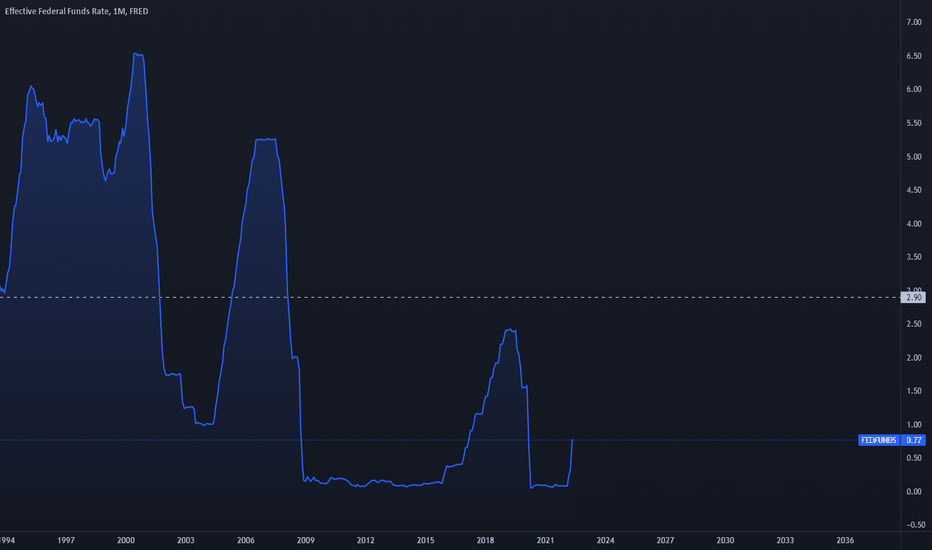The image size is (932, 550).
Task: Select the 2030 time axis label
Action: click(725, 540)
